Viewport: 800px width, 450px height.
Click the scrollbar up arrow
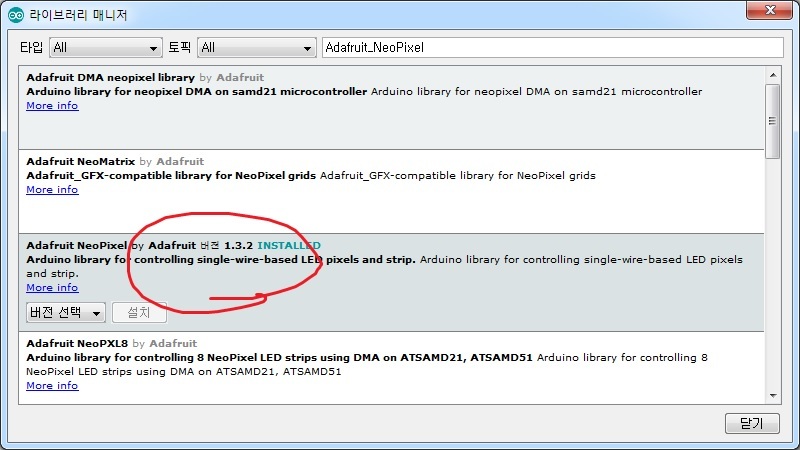pyautogui.click(x=773, y=75)
